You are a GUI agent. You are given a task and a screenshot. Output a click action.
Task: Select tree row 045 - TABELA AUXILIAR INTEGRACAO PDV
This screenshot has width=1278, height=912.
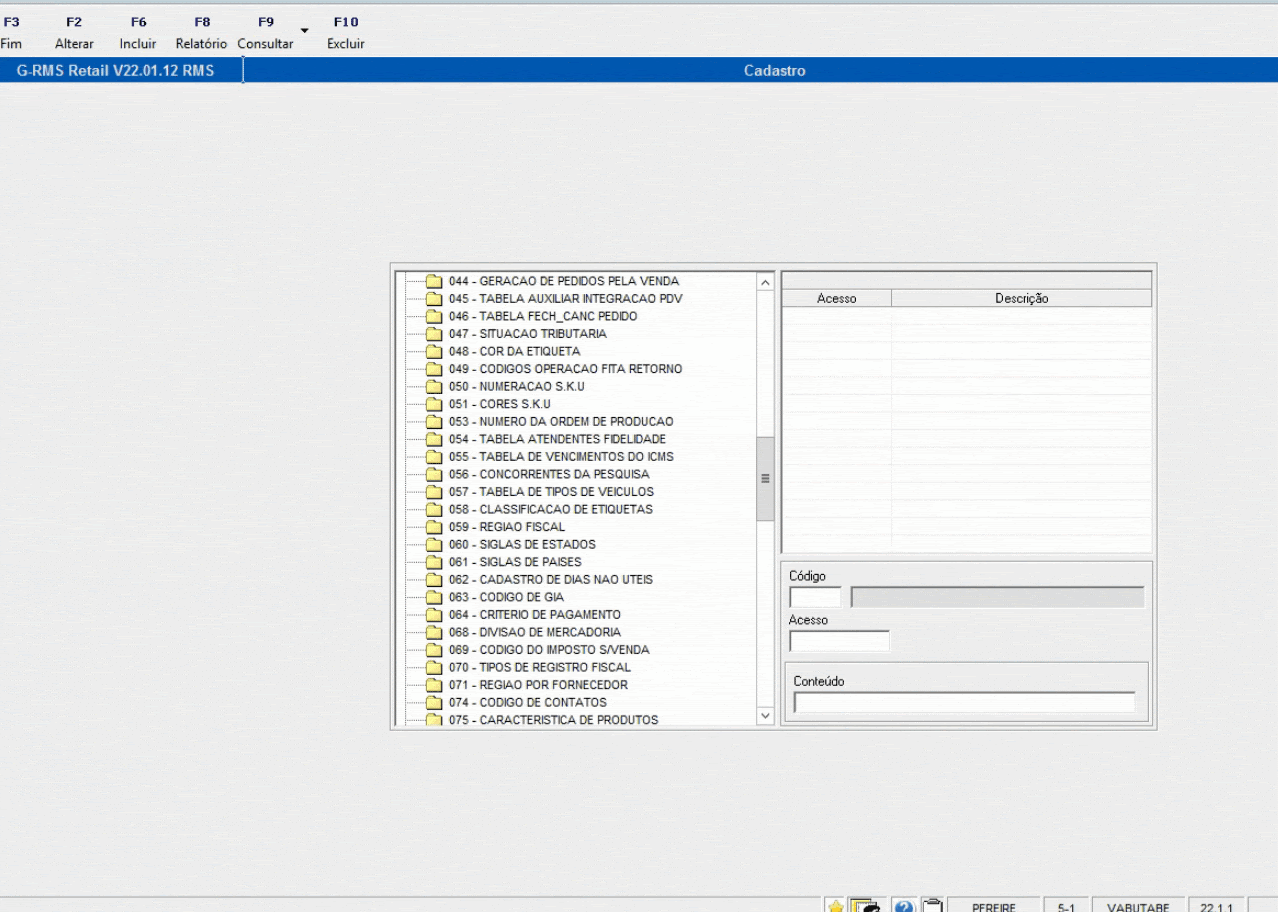click(x=566, y=299)
